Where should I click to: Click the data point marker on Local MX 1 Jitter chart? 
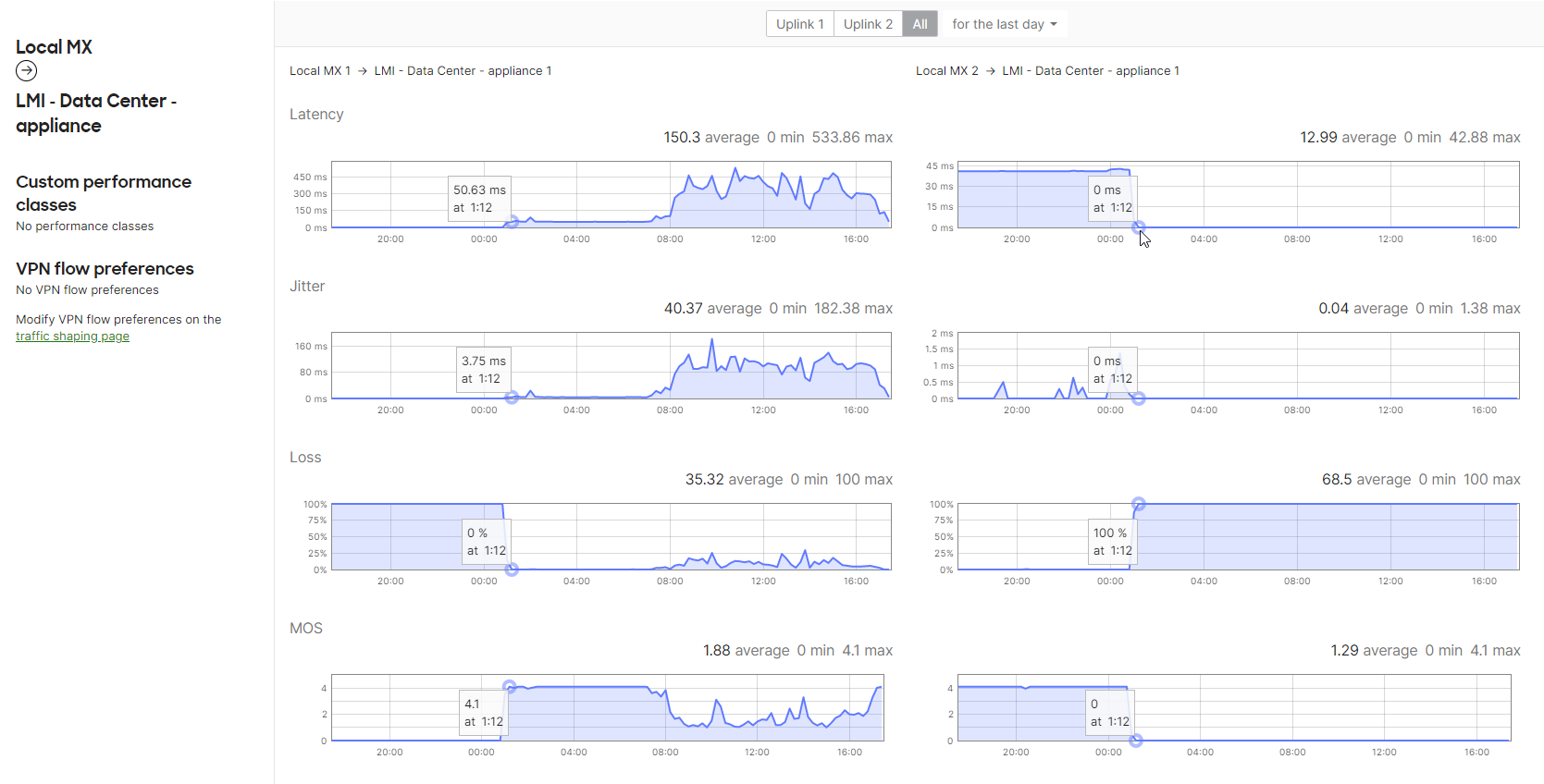pos(512,398)
